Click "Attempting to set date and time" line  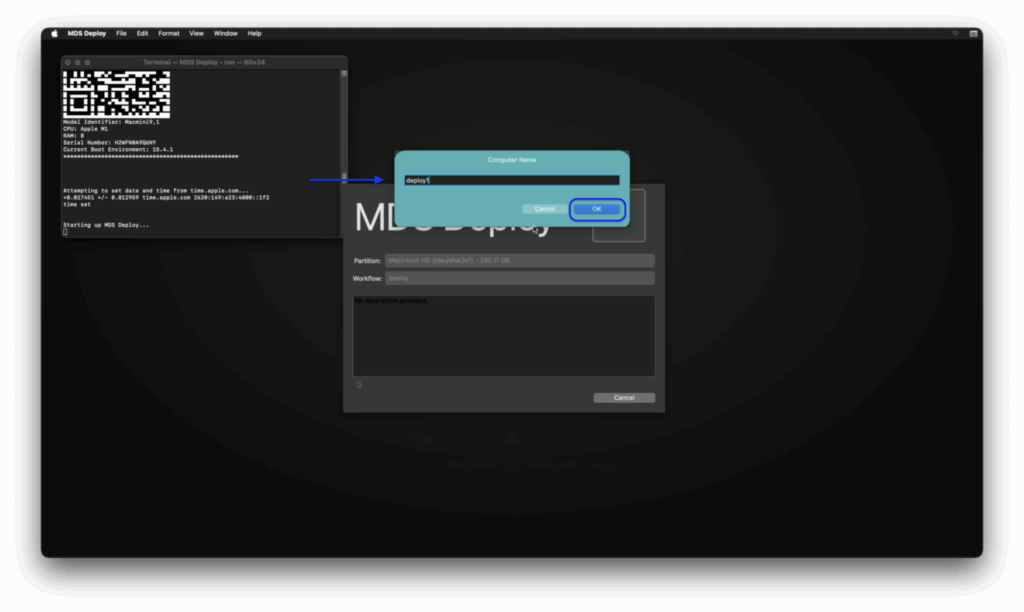tap(155, 191)
